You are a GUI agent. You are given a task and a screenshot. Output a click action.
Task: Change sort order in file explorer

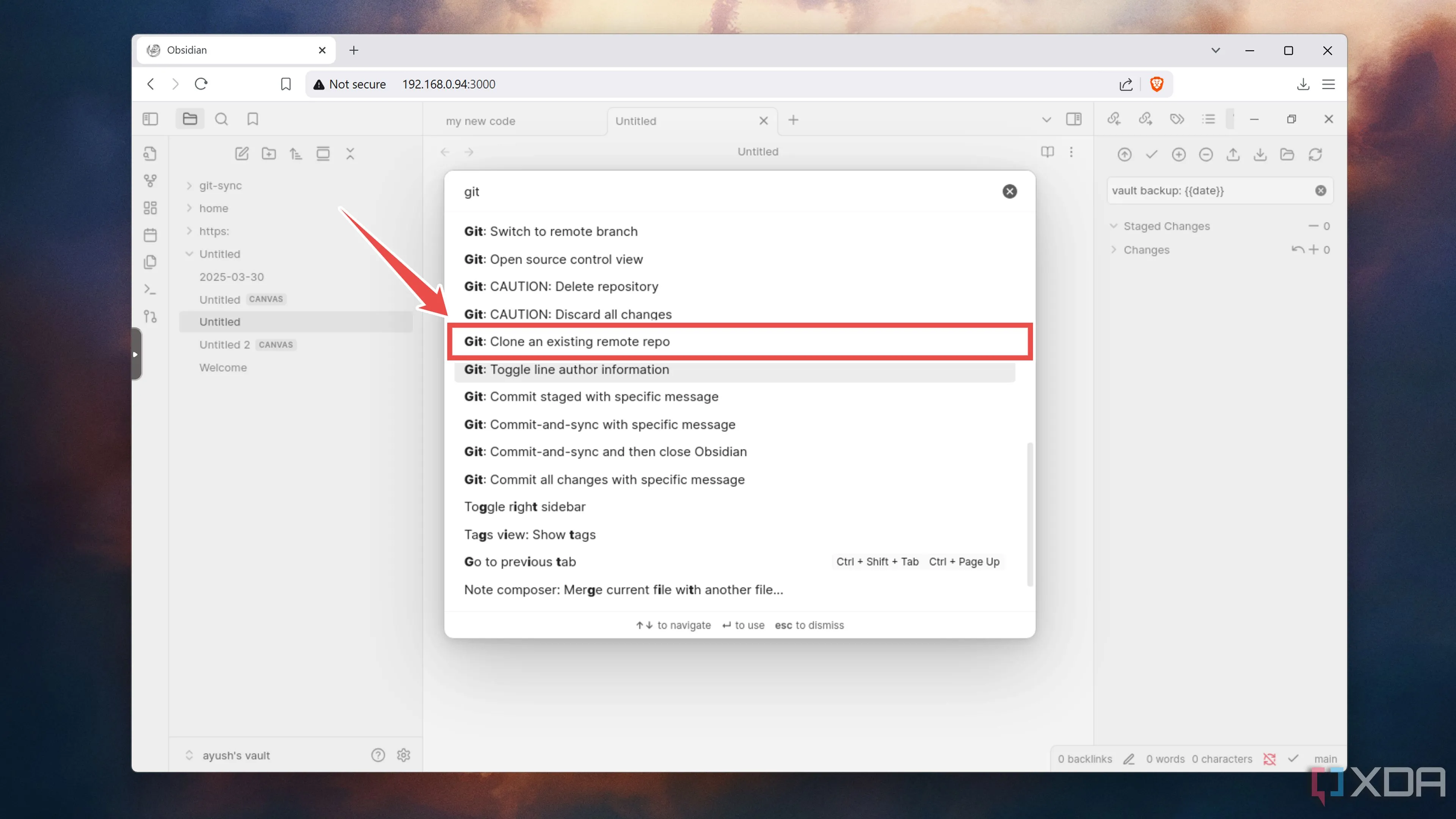296,154
